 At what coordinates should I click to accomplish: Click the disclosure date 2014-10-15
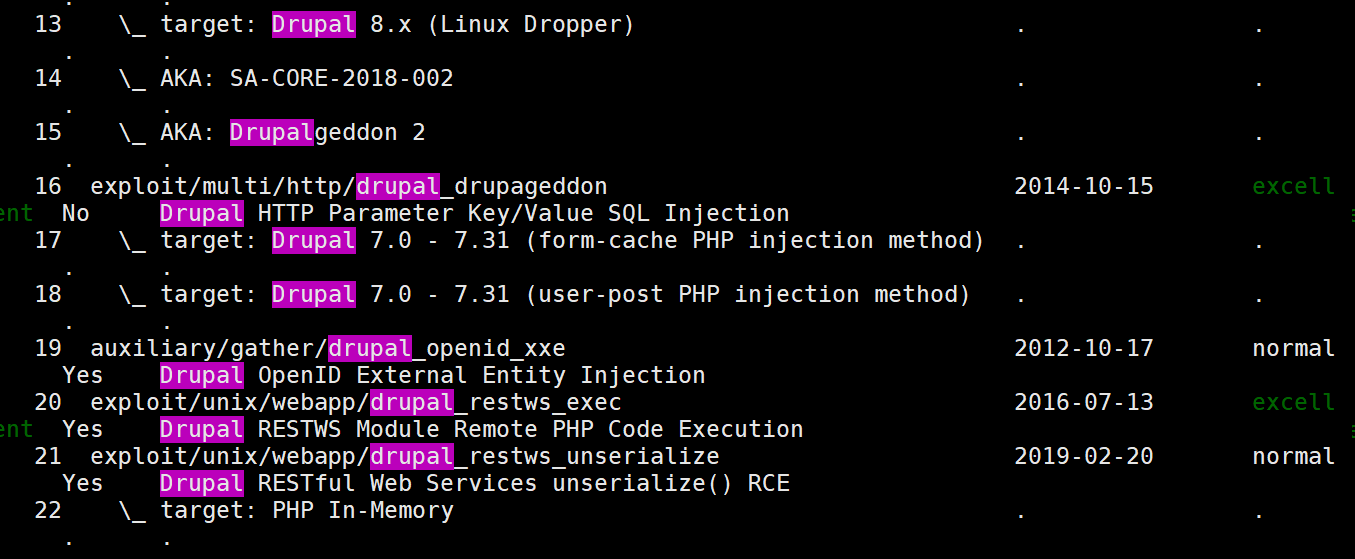pos(1084,186)
